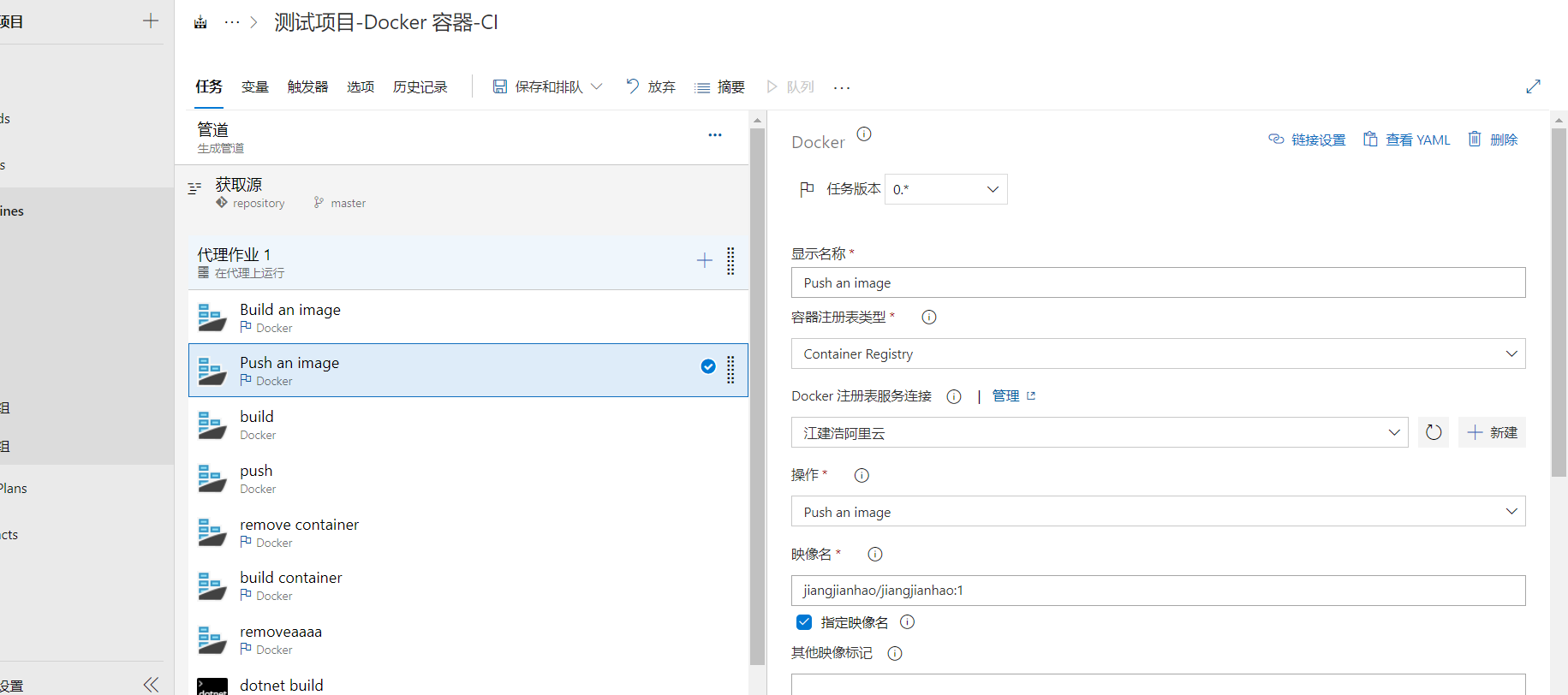The image size is (1568, 695).
Task: Switch to the 触发器 tab
Action: [308, 86]
